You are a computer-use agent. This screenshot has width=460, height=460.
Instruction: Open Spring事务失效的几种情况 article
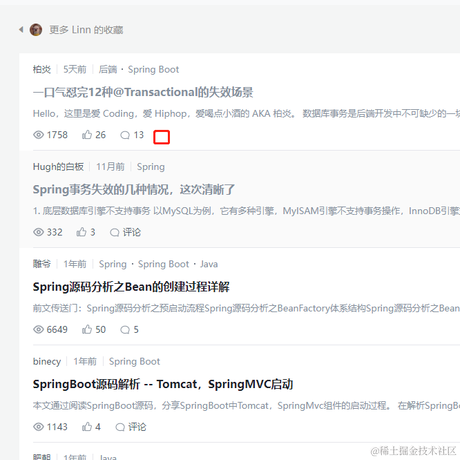pyautogui.click(x=134, y=189)
